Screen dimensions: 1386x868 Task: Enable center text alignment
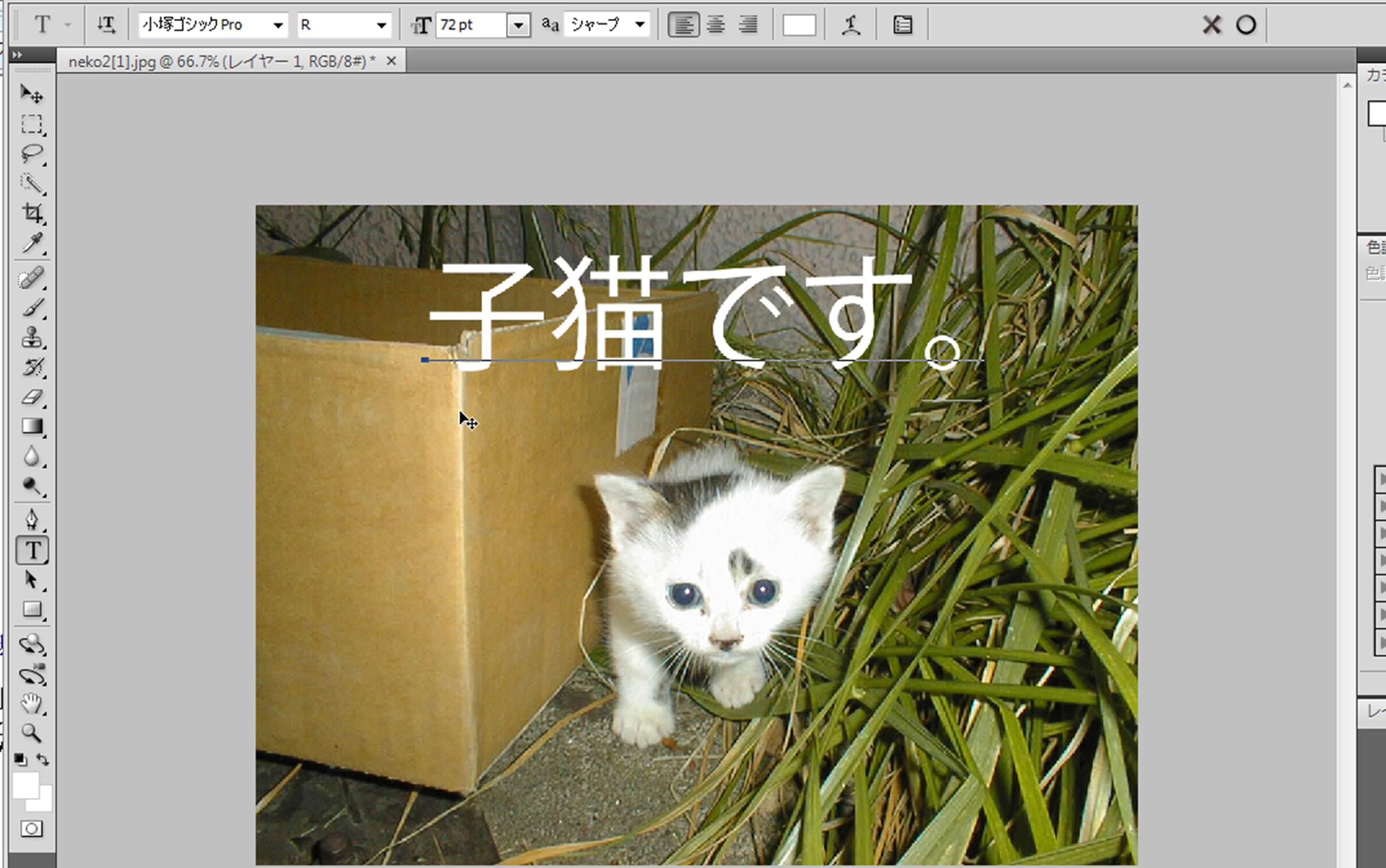[x=716, y=25]
